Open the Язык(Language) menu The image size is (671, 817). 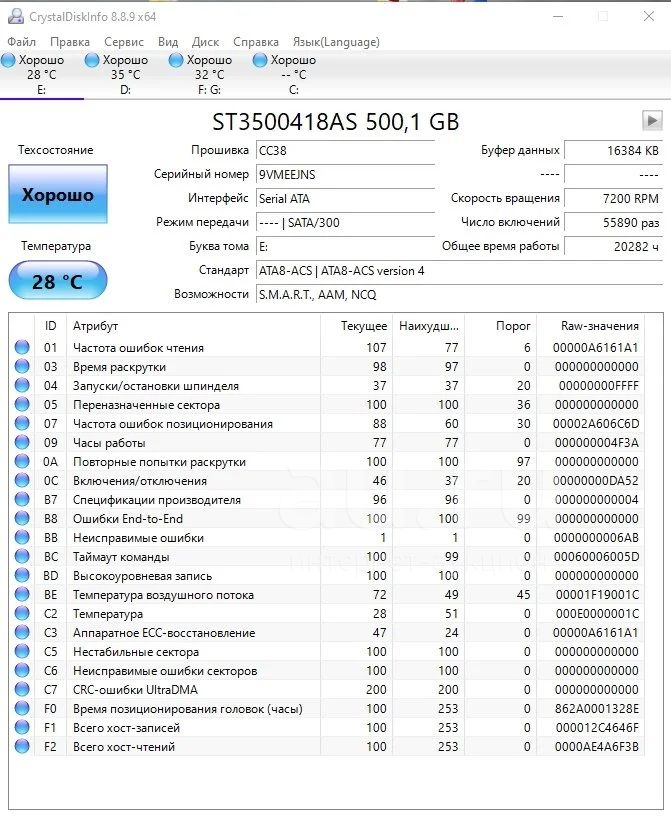tap(336, 42)
